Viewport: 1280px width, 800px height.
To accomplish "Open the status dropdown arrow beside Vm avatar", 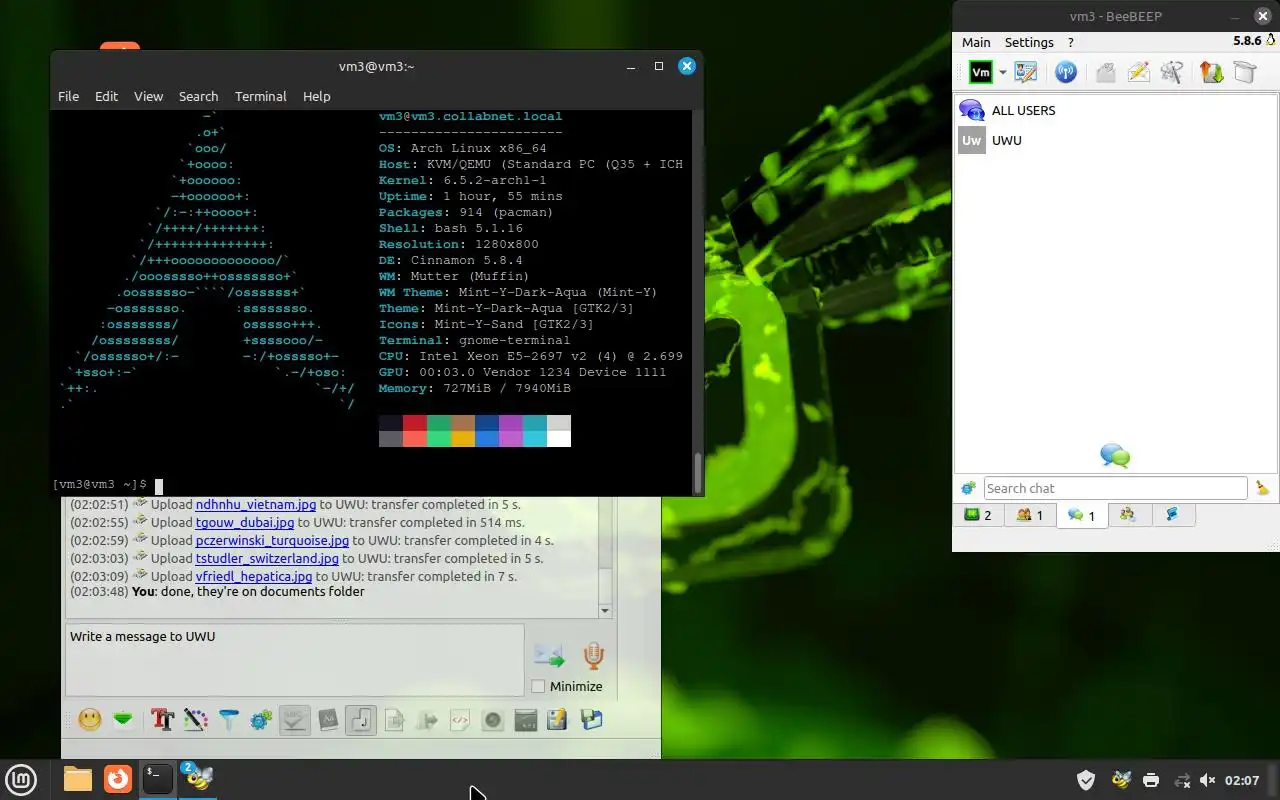I will pyautogui.click(x=1002, y=73).
